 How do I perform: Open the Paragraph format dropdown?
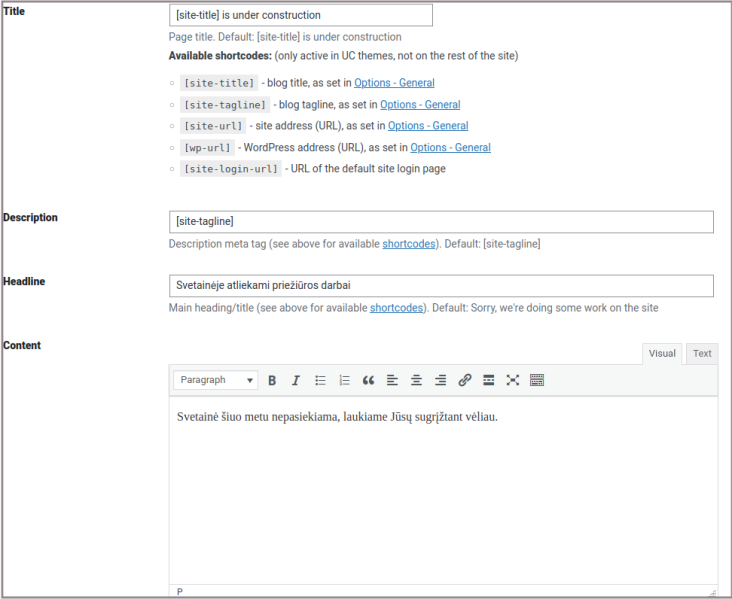coord(216,380)
